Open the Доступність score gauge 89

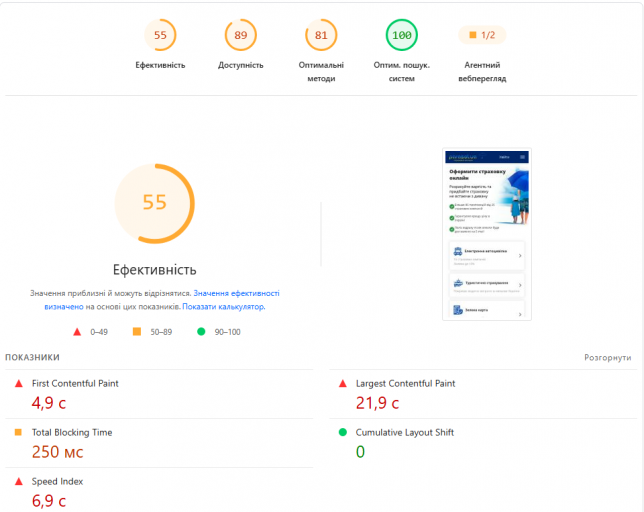[241, 35]
